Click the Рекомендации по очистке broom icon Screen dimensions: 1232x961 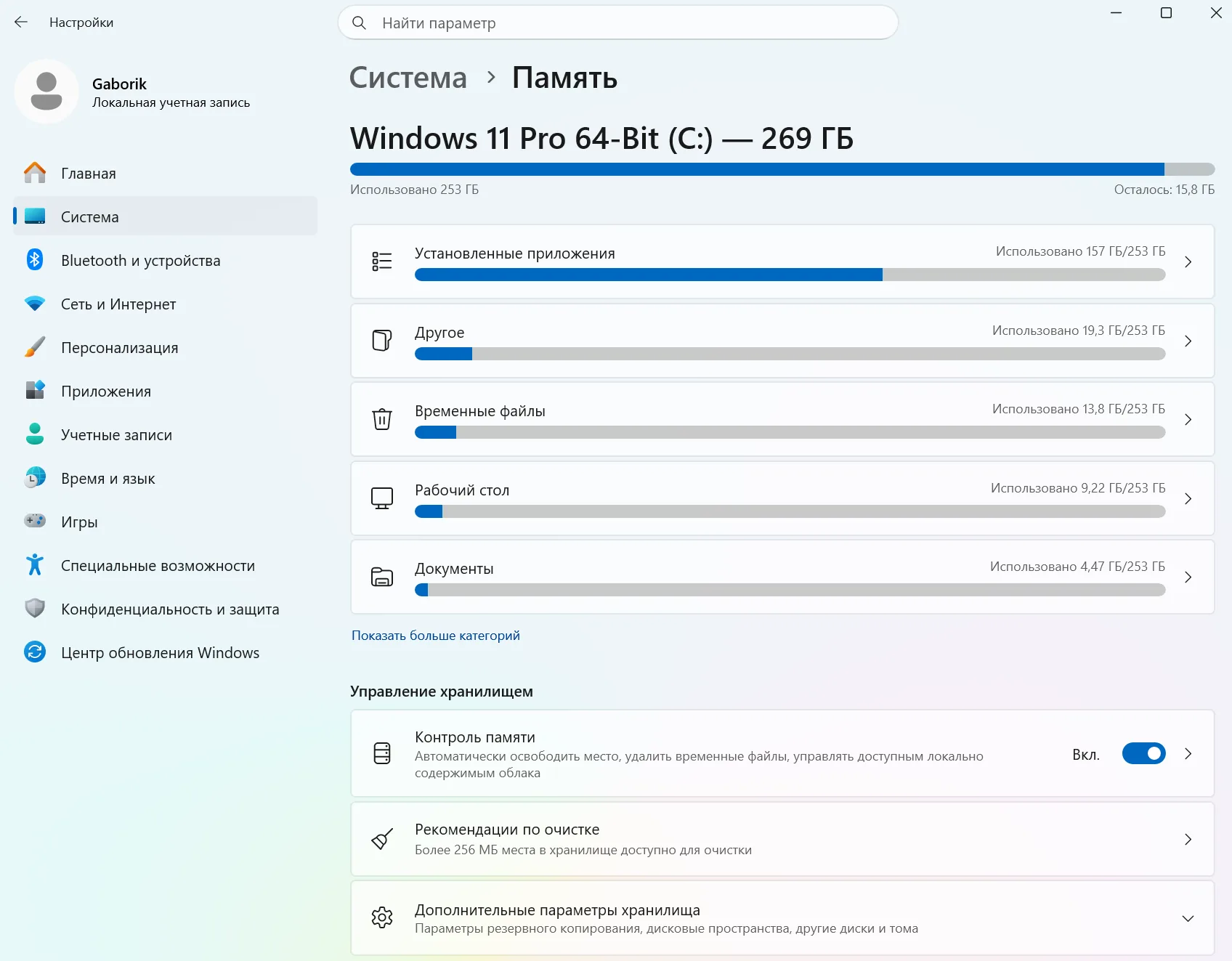(382, 839)
